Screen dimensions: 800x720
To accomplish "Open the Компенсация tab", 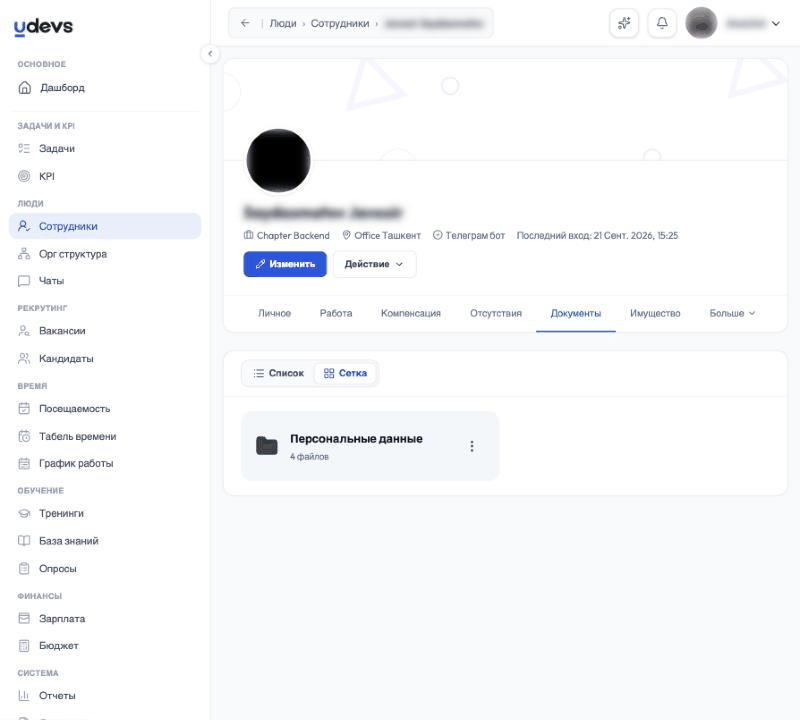I will (x=411, y=313).
